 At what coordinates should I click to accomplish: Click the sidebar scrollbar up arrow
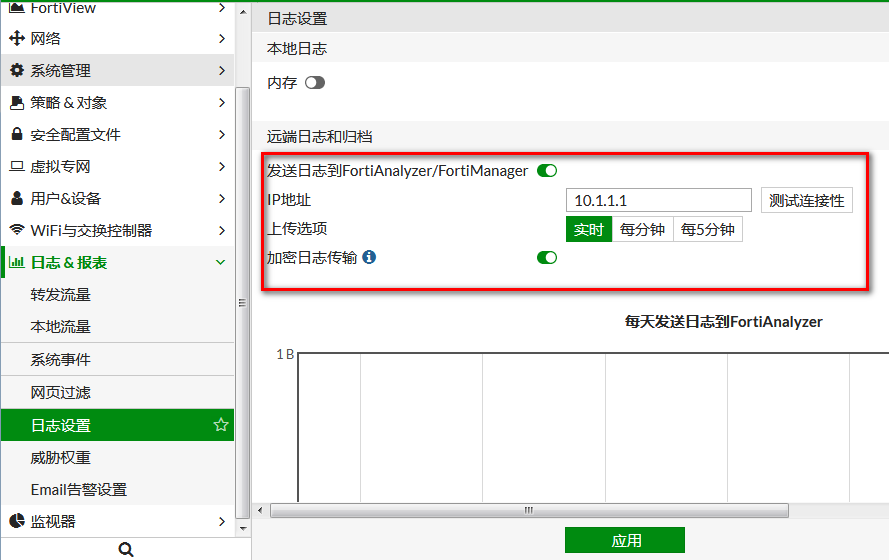coord(243,11)
